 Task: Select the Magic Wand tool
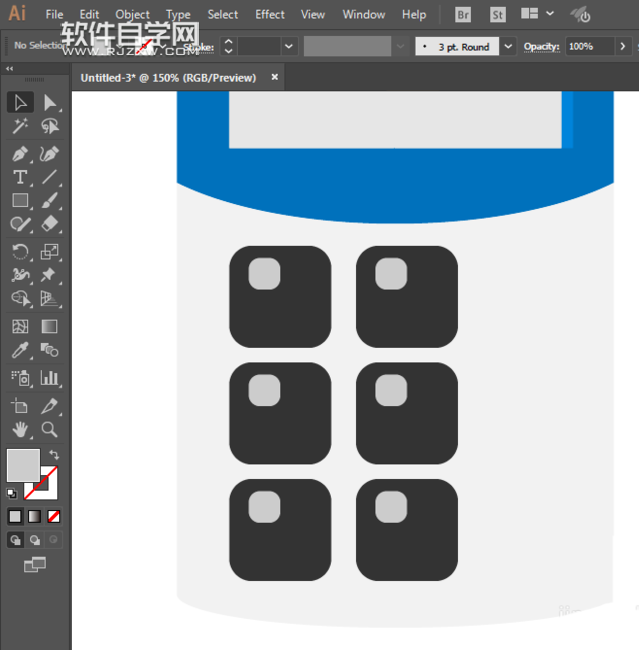click(x=20, y=127)
